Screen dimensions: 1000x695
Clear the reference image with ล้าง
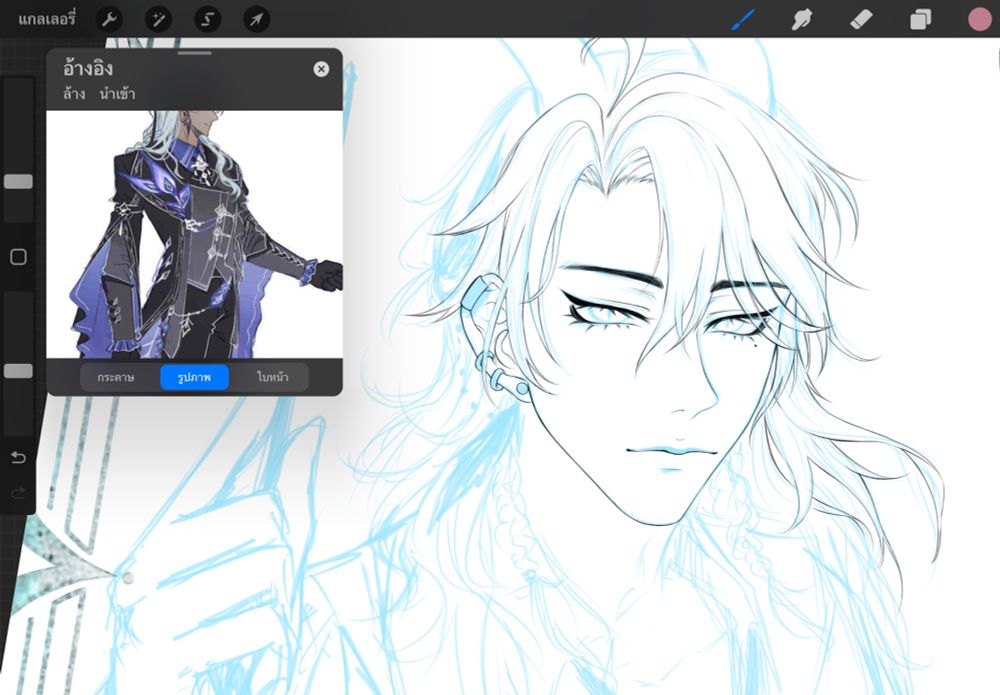point(74,94)
